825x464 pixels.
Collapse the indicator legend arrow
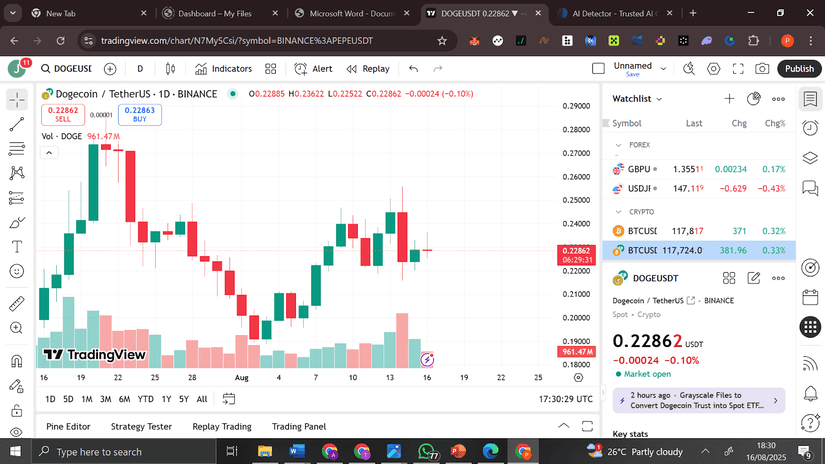point(49,153)
